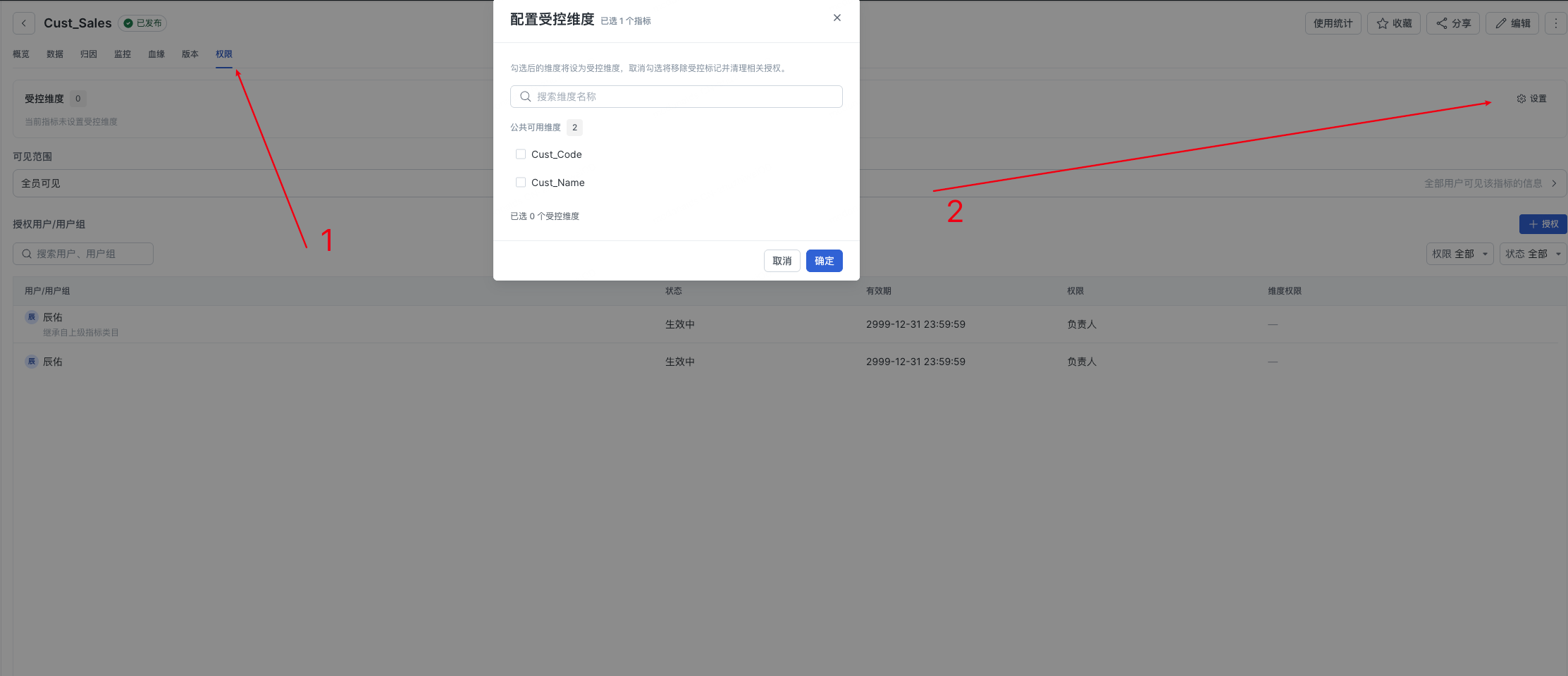Switch to the 监控 tab
Screen dimensions: 1568x676
coord(123,54)
